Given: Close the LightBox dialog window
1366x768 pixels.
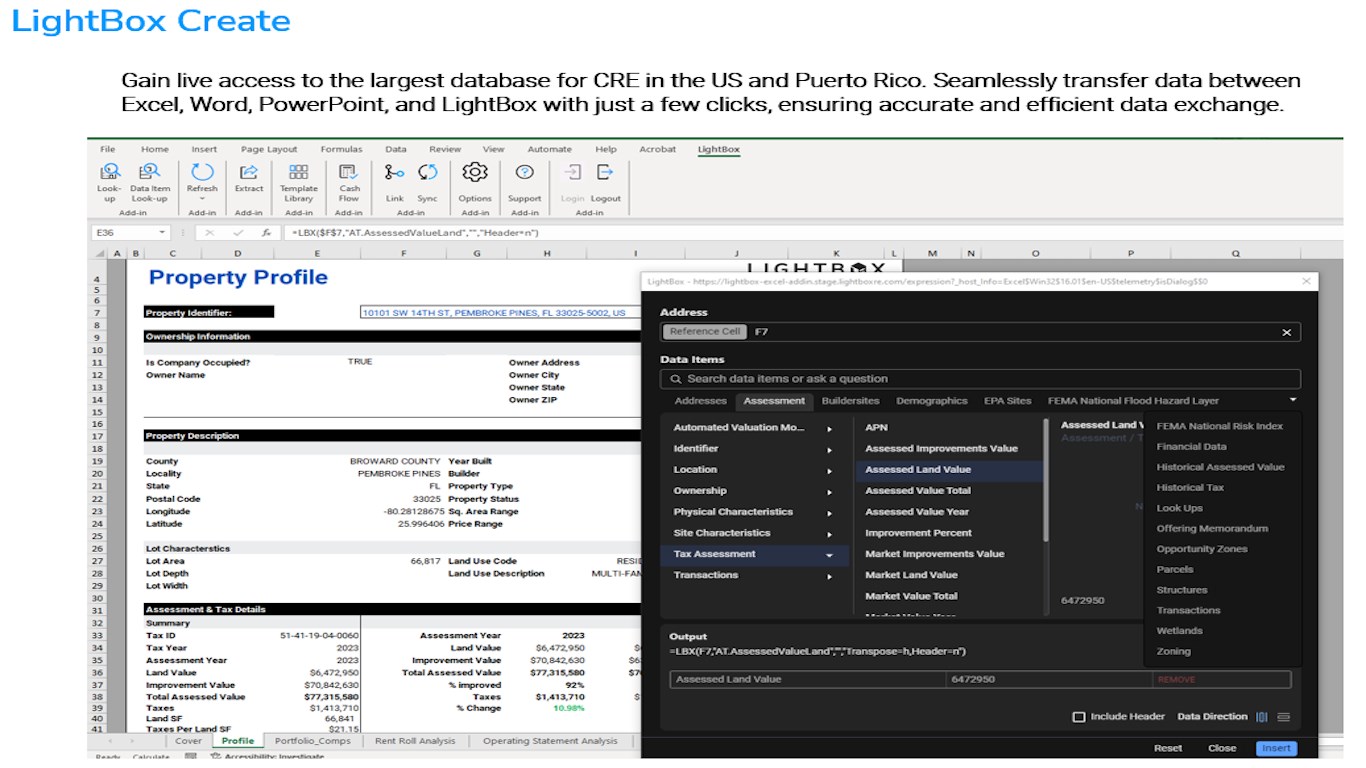Looking at the screenshot, I should pos(1306,282).
